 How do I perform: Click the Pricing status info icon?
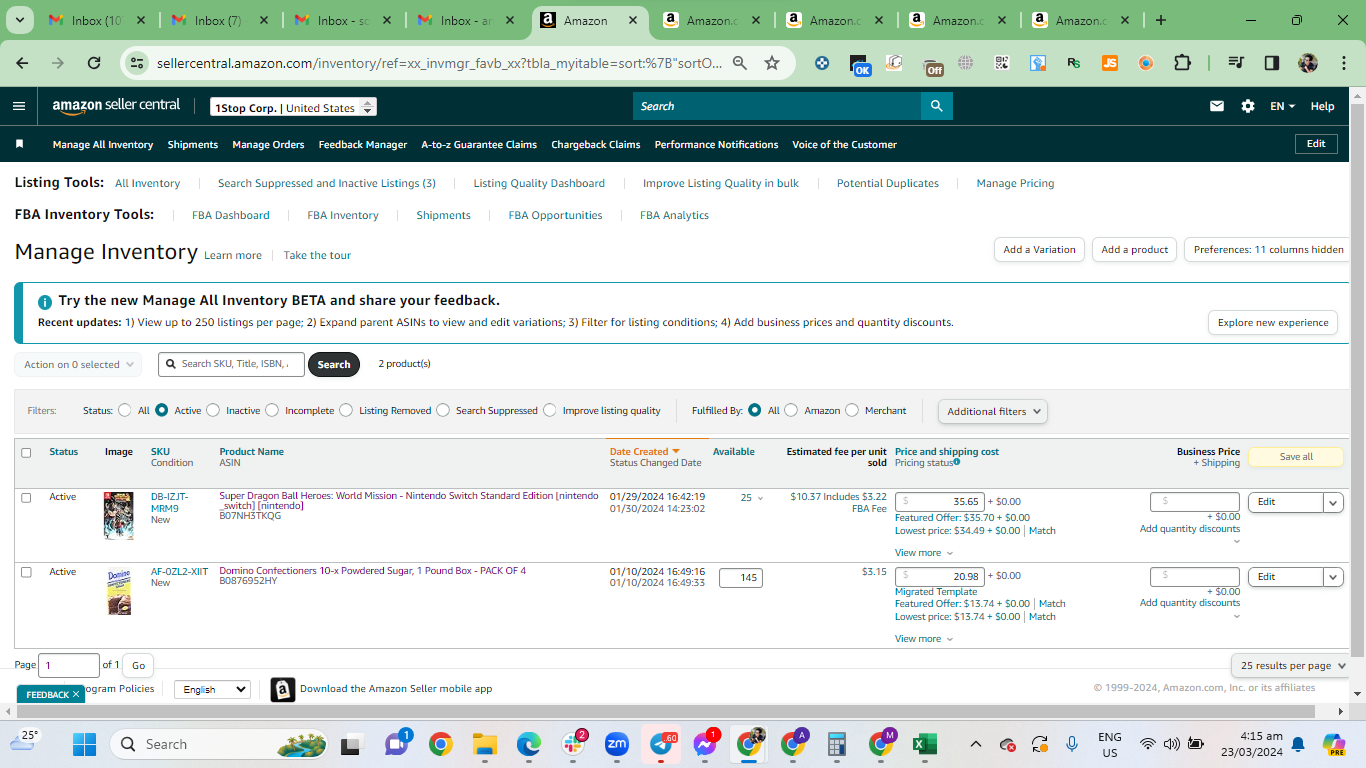tap(957, 462)
